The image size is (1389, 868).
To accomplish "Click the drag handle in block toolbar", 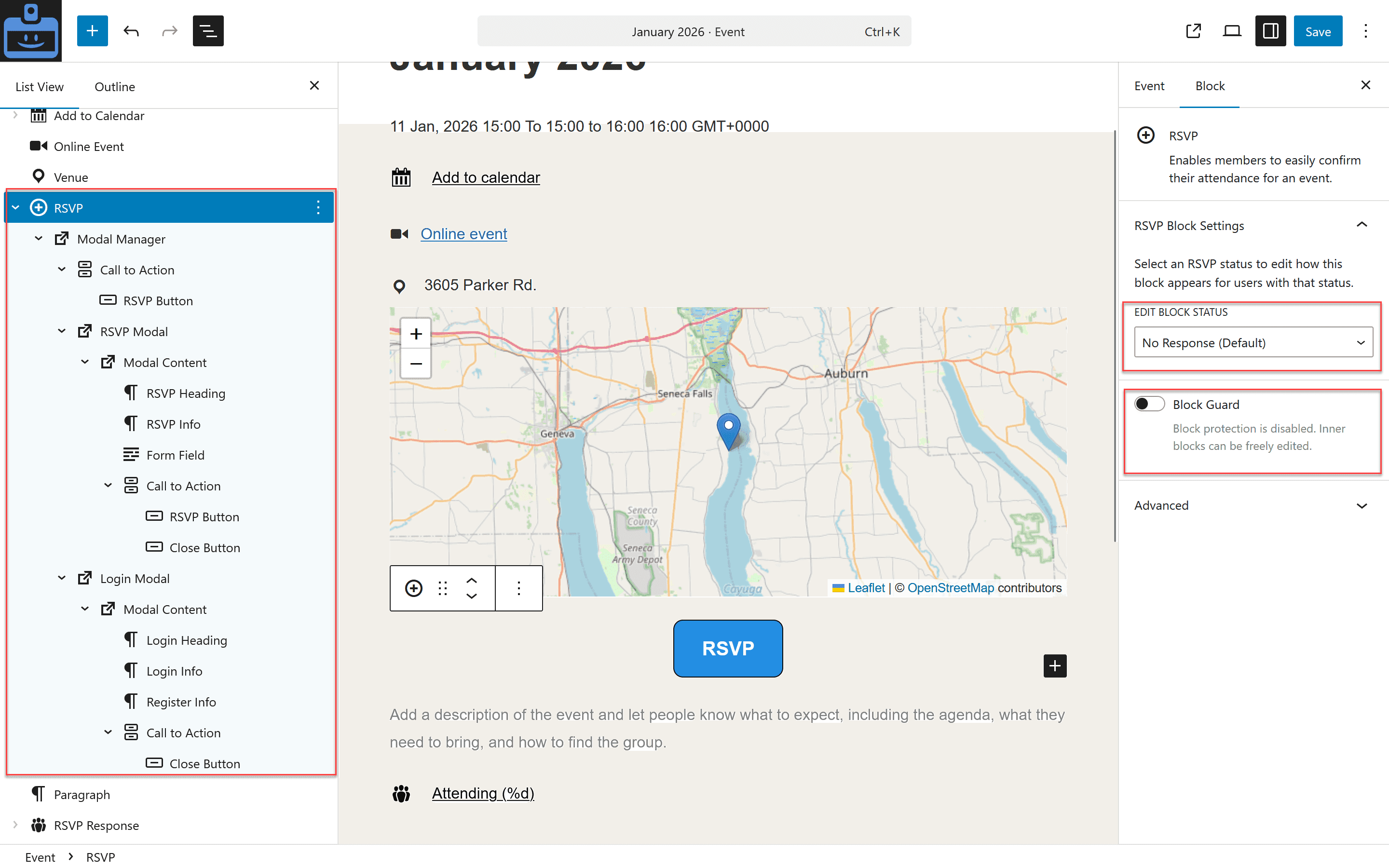I will tap(443, 588).
